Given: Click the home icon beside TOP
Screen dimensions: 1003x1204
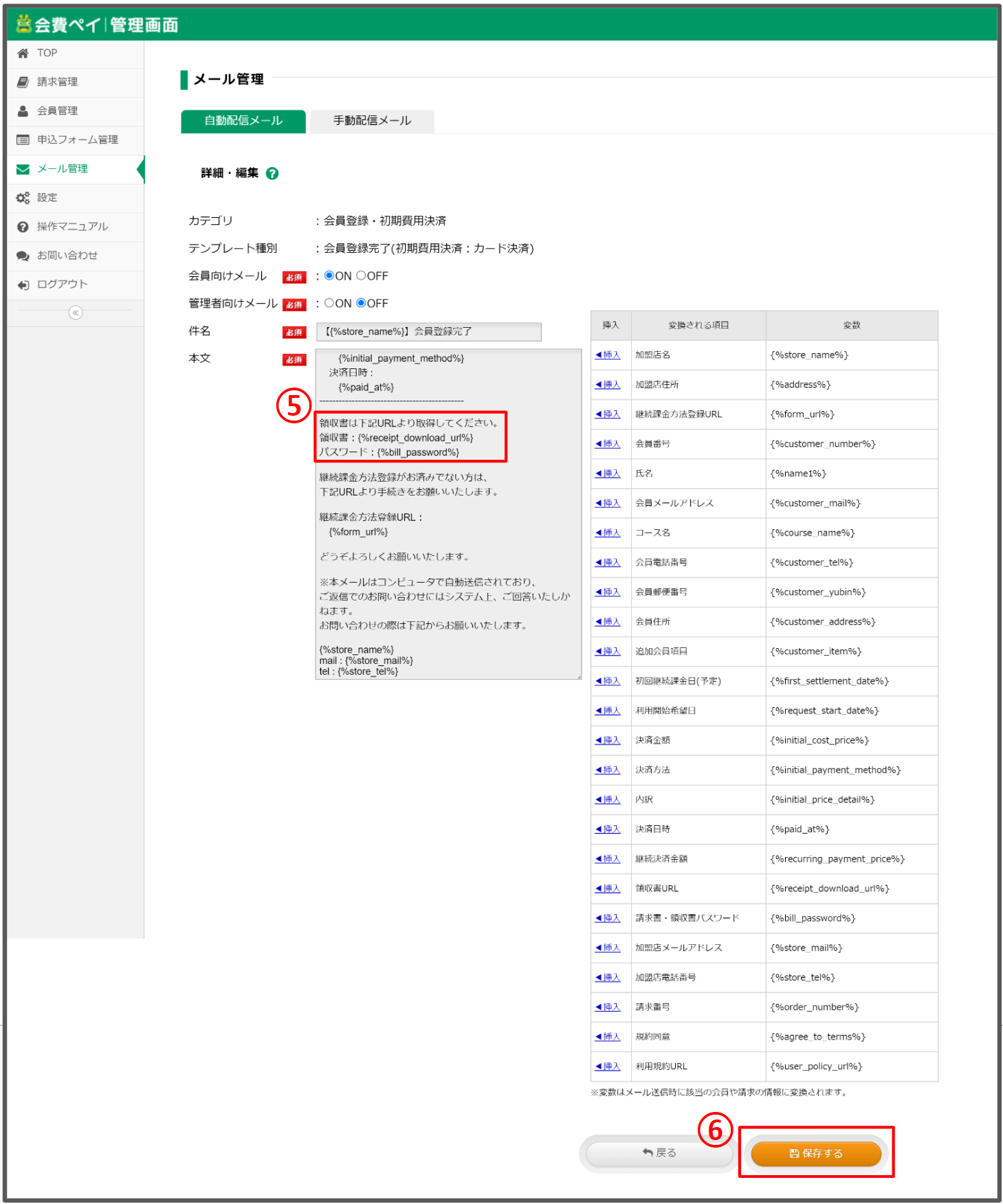Looking at the screenshot, I should pyautogui.click(x=23, y=54).
